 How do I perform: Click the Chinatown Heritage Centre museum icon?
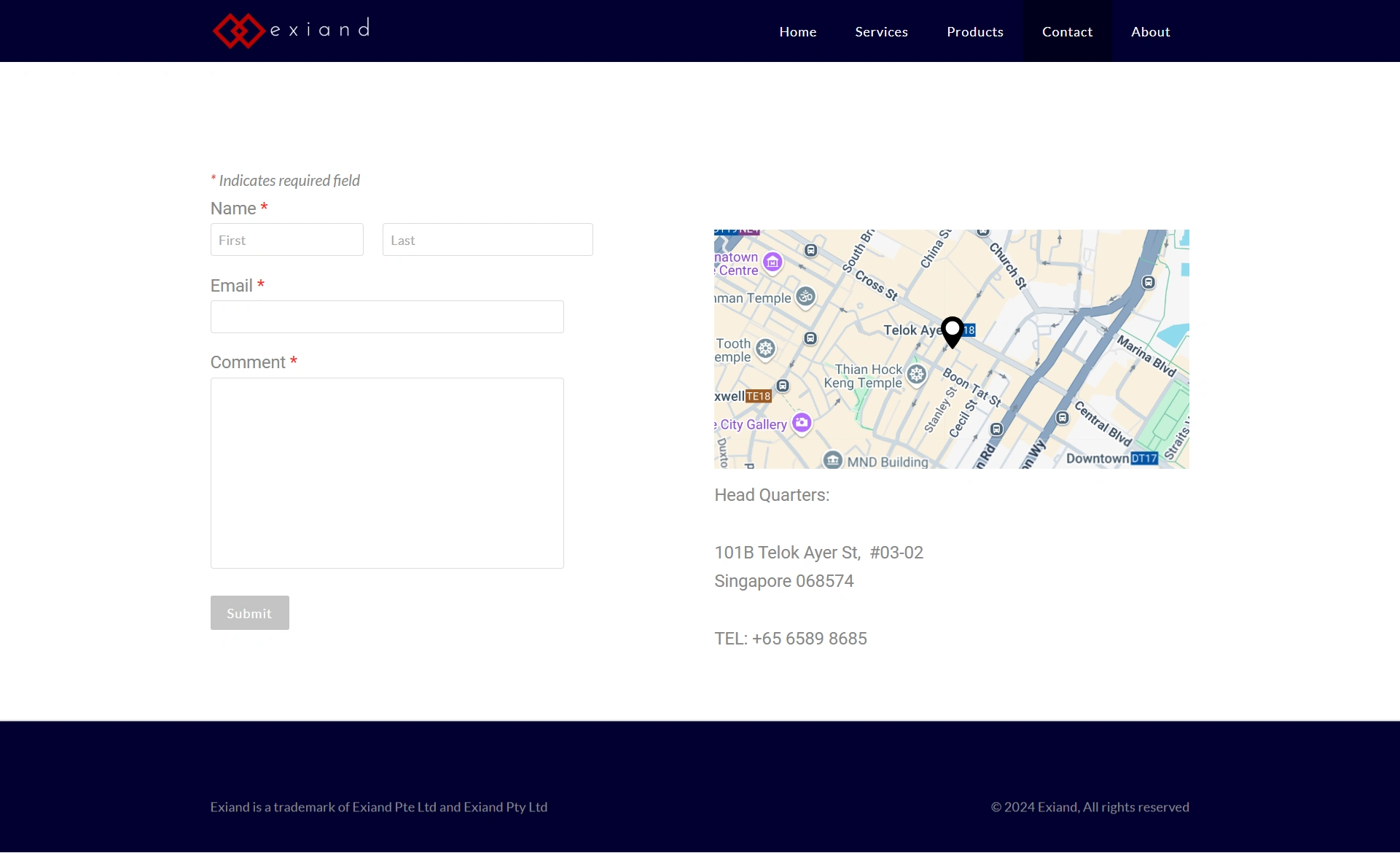(x=773, y=262)
